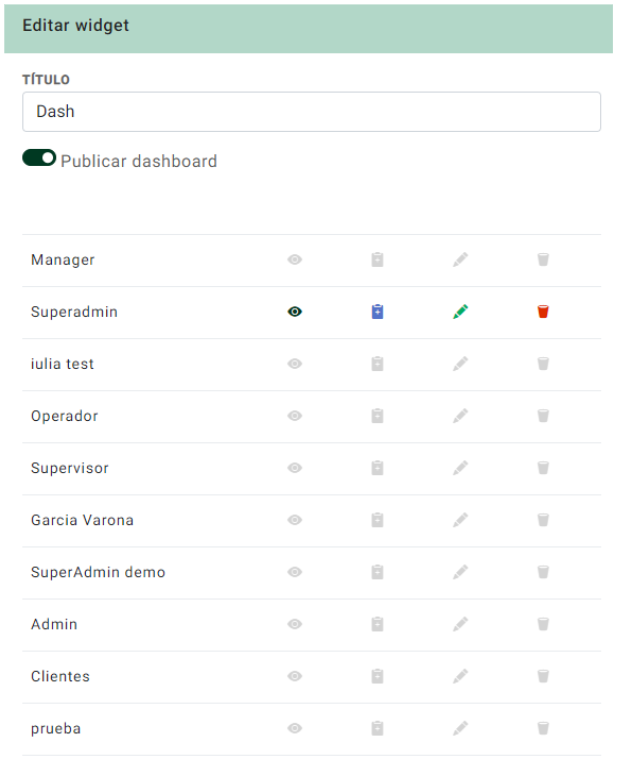Toggle eye view permission for Clientes

[x=295, y=676]
